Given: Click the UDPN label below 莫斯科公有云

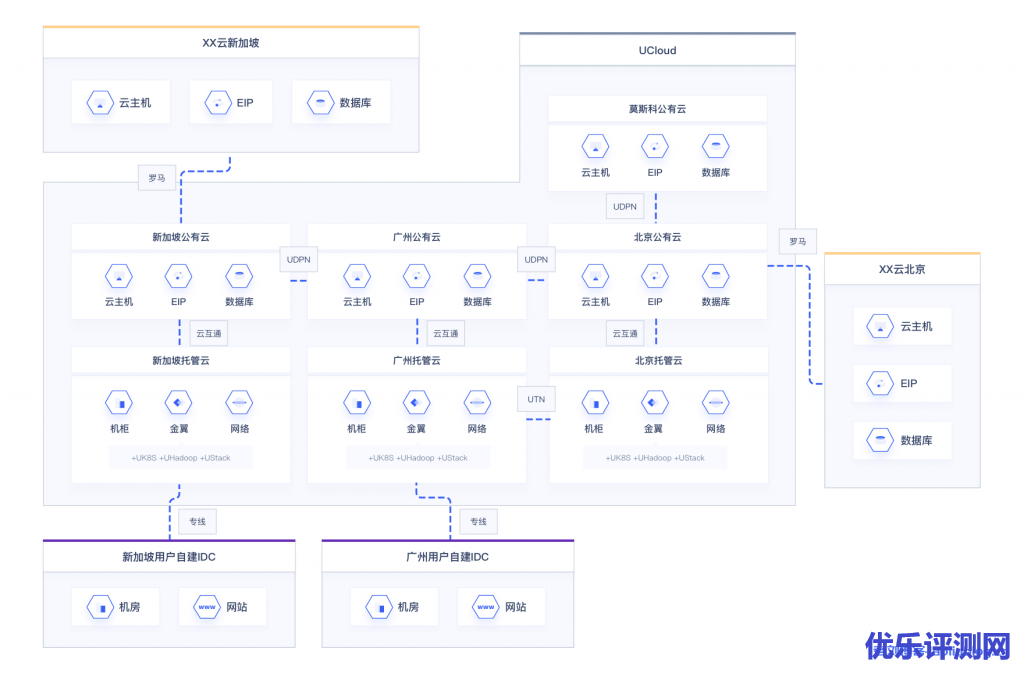Looking at the screenshot, I should tap(625, 207).
